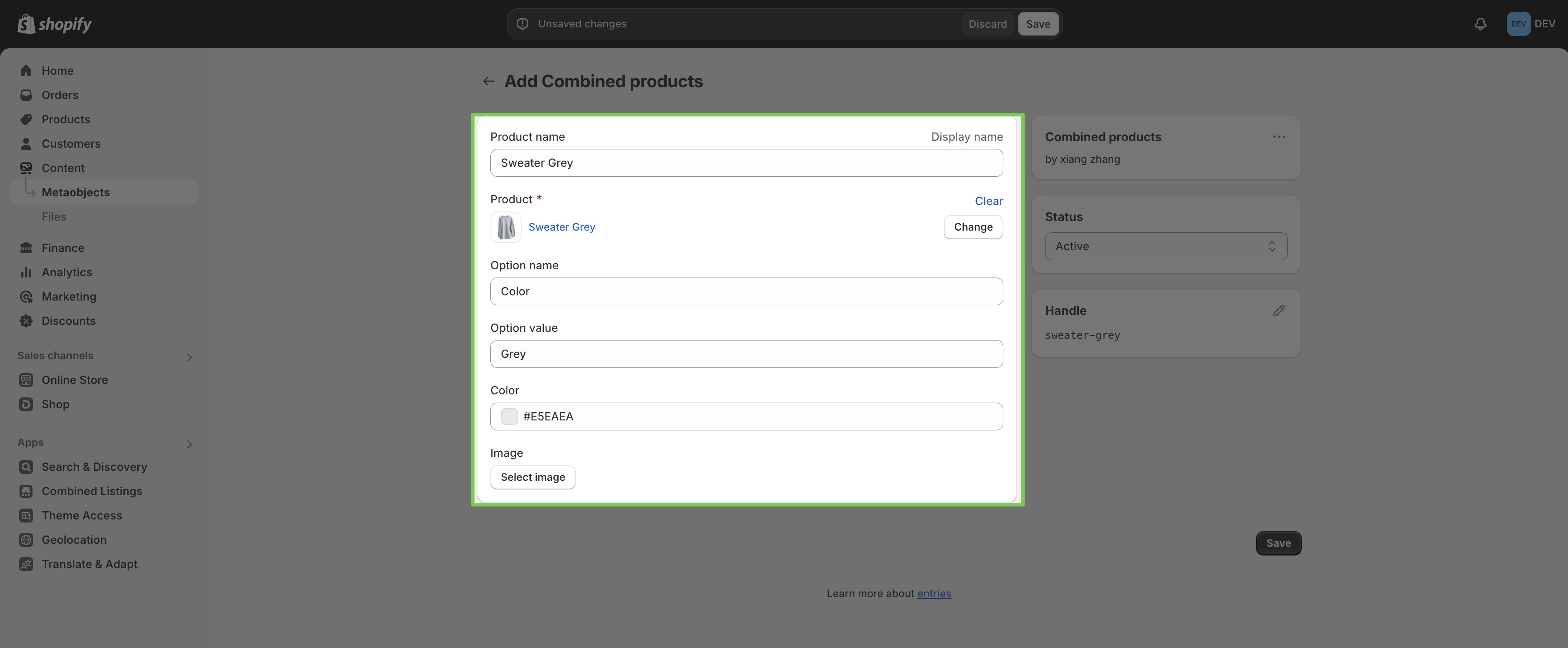1568x648 pixels.
Task: Open Analytics section
Action: [67, 272]
